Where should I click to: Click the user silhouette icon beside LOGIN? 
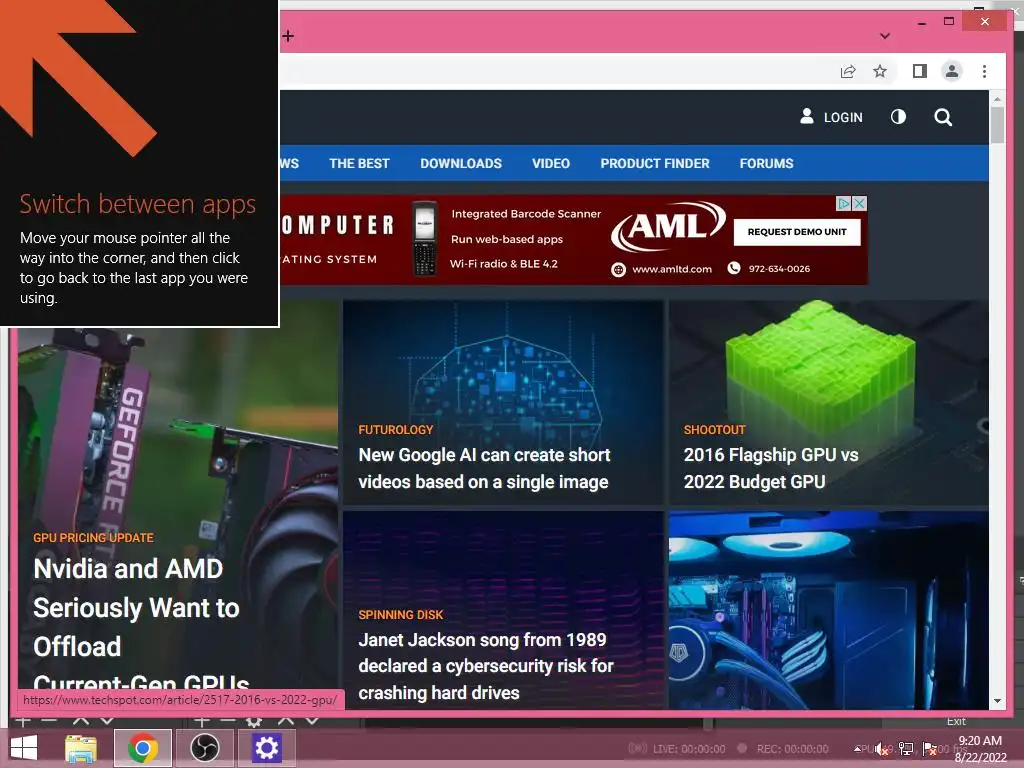click(x=807, y=116)
